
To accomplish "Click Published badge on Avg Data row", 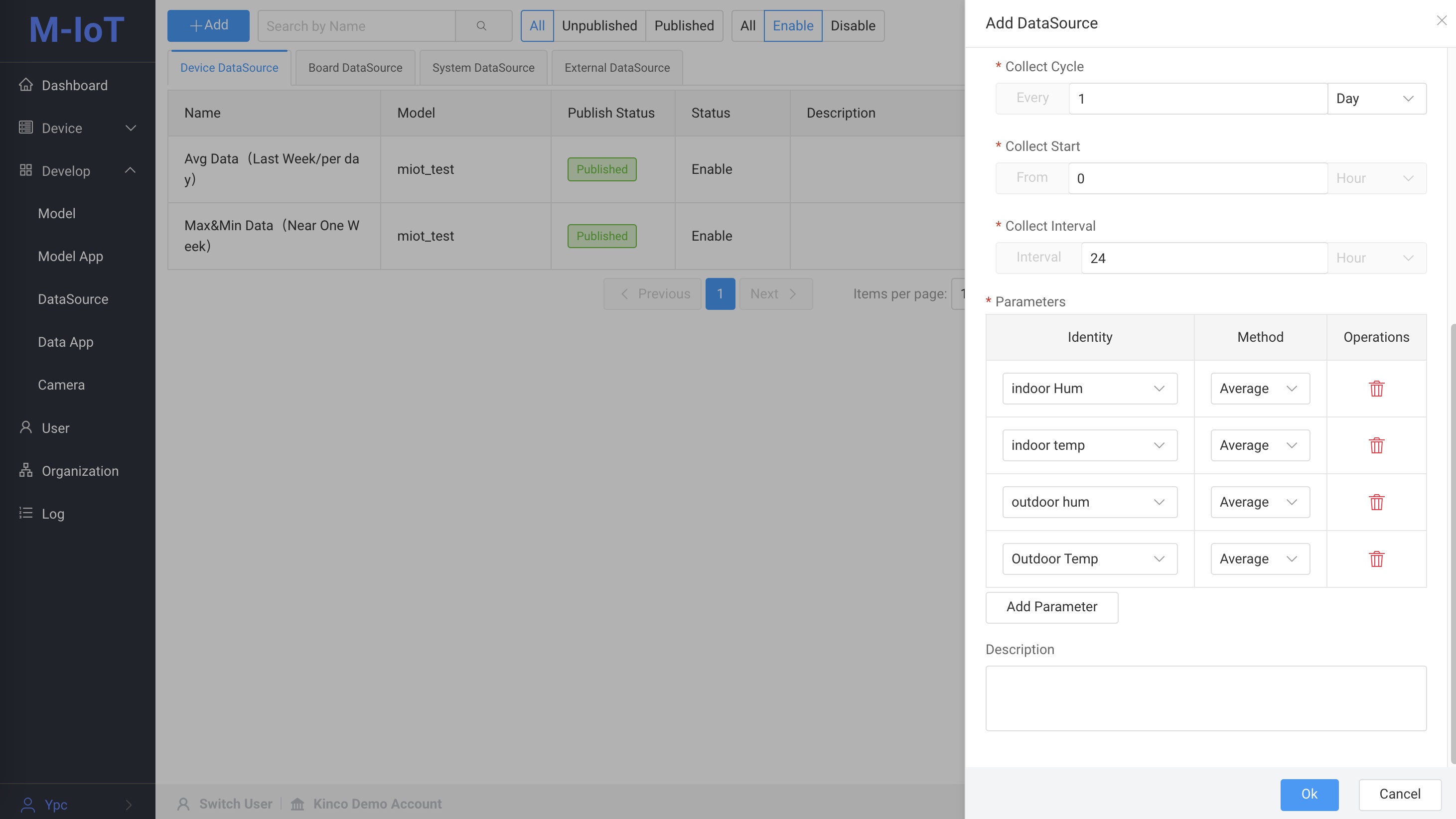I will [x=601, y=169].
